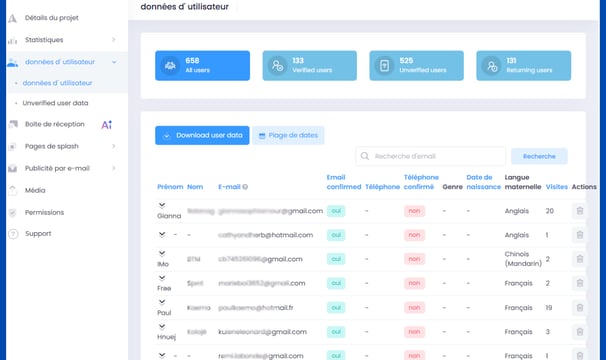
Task: Focus the Recherche d'email search field
Action: click(x=431, y=156)
